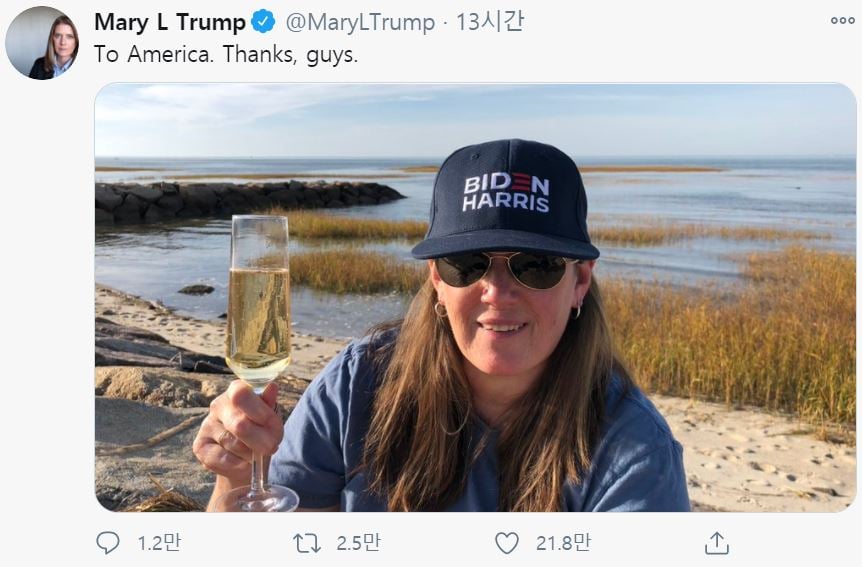Click the 1.2만 reply count
The image size is (862, 567).
point(159,543)
